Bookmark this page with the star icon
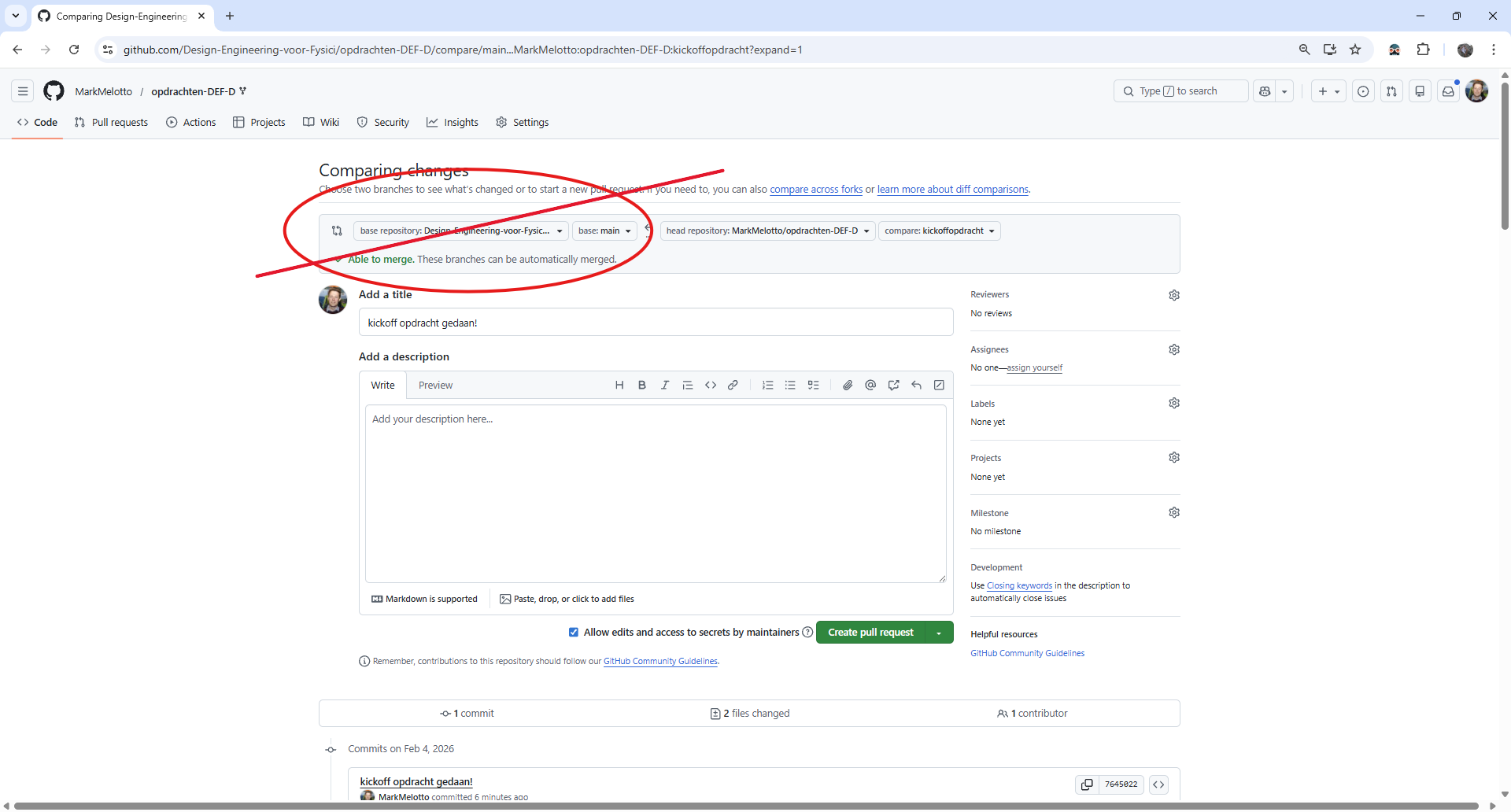The height and width of the screenshot is (812, 1511). pyautogui.click(x=1355, y=50)
